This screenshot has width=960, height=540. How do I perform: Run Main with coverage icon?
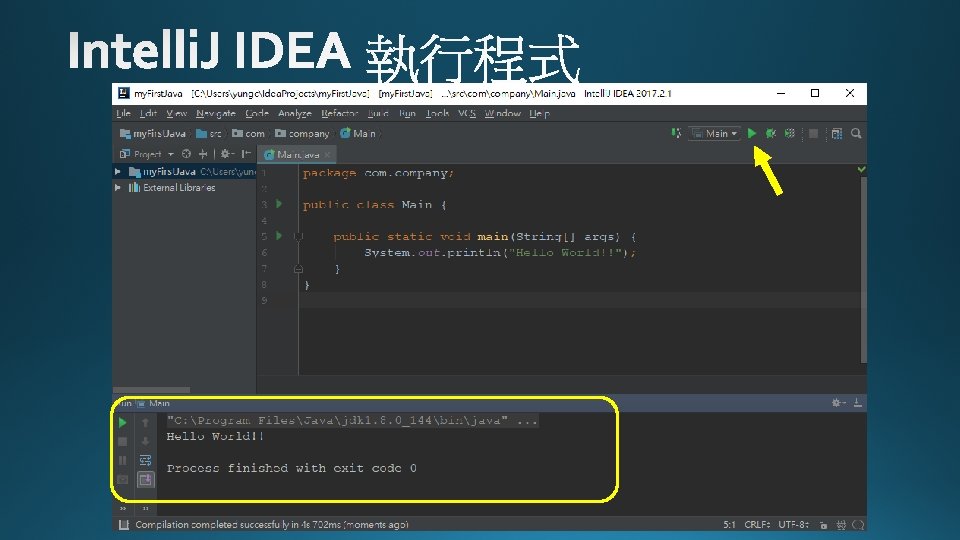click(790, 133)
